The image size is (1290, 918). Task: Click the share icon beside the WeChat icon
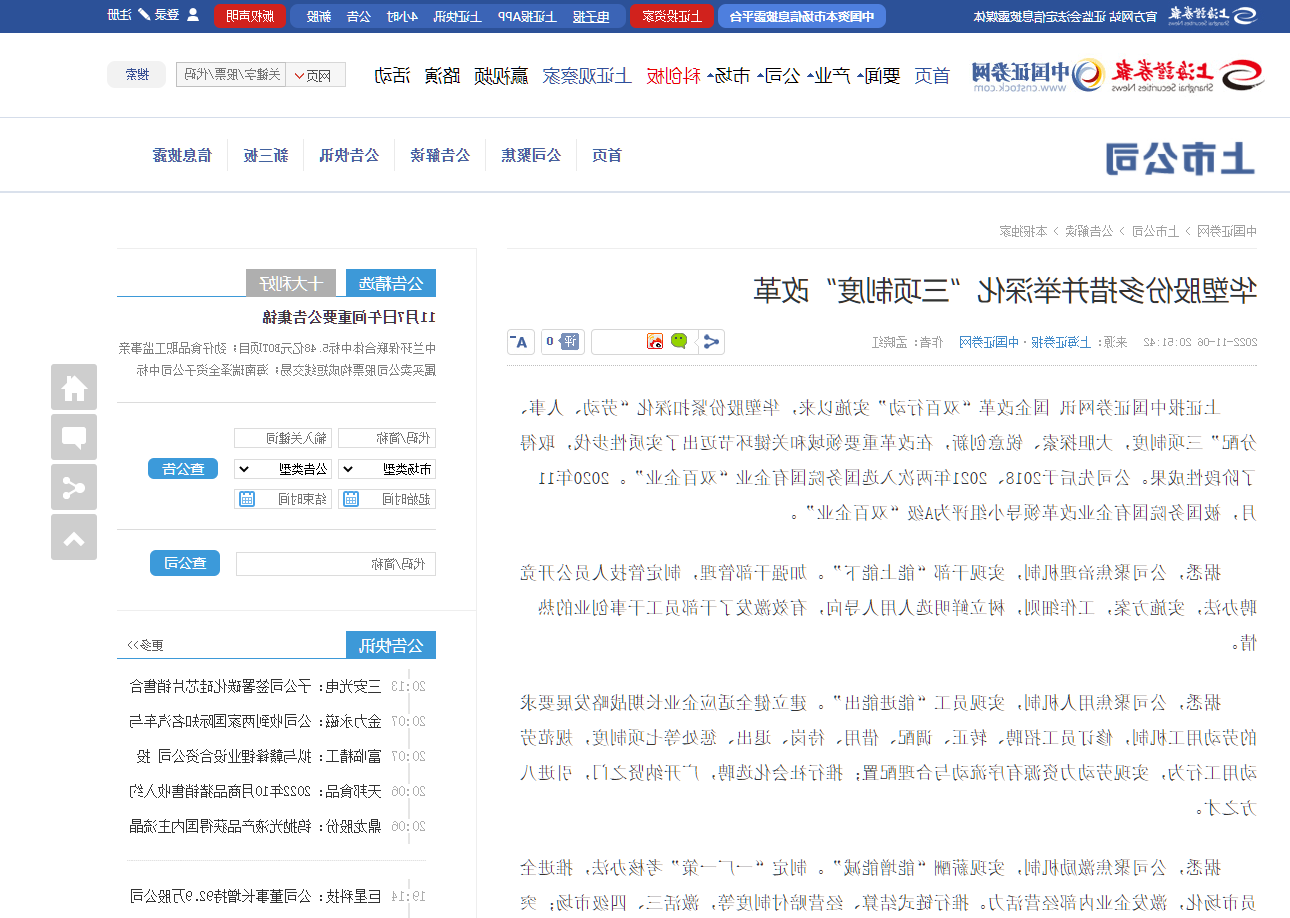tap(711, 342)
